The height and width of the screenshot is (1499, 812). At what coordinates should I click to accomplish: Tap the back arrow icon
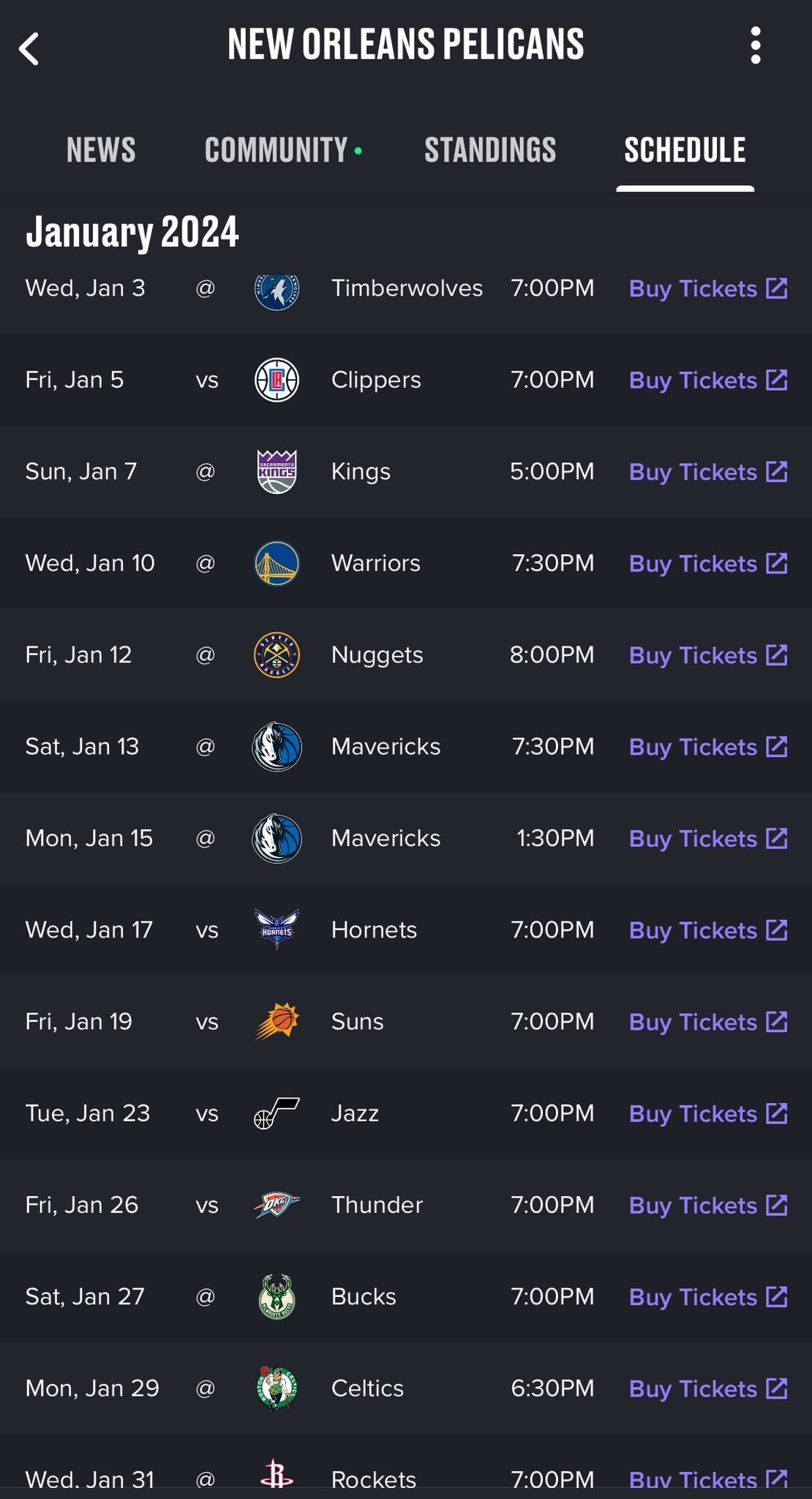pyautogui.click(x=29, y=49)
